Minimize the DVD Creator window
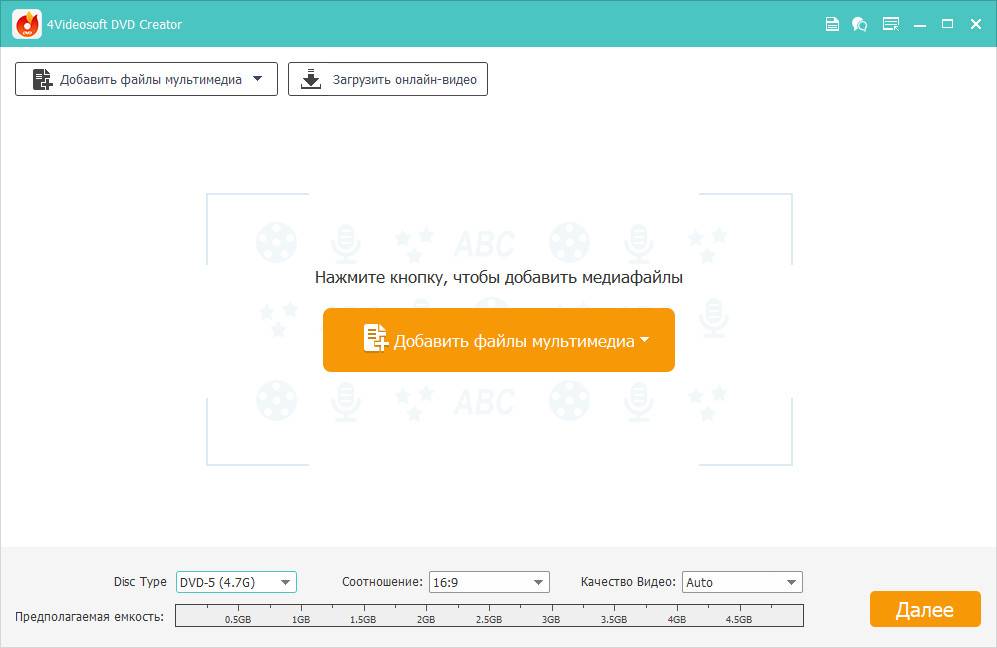The width and height of the screenshot is (997, 648). (920, 24)
